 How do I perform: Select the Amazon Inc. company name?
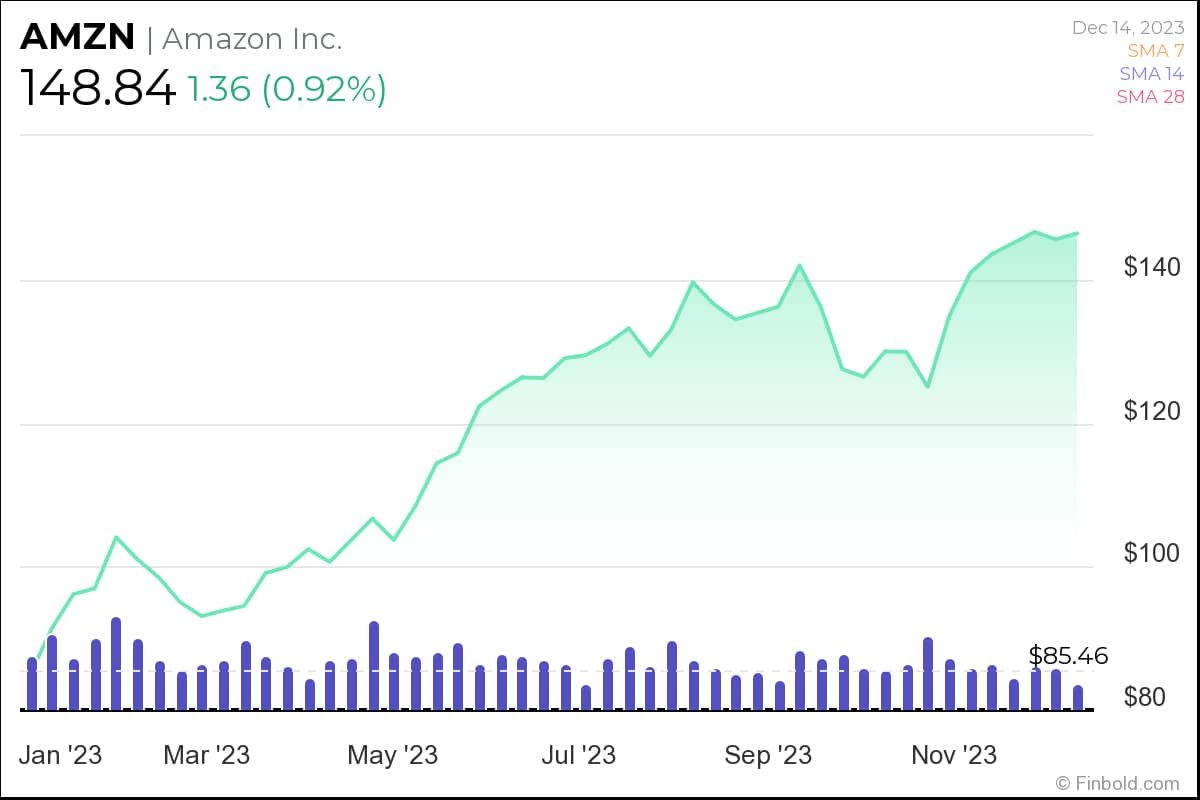coord(252,39)
